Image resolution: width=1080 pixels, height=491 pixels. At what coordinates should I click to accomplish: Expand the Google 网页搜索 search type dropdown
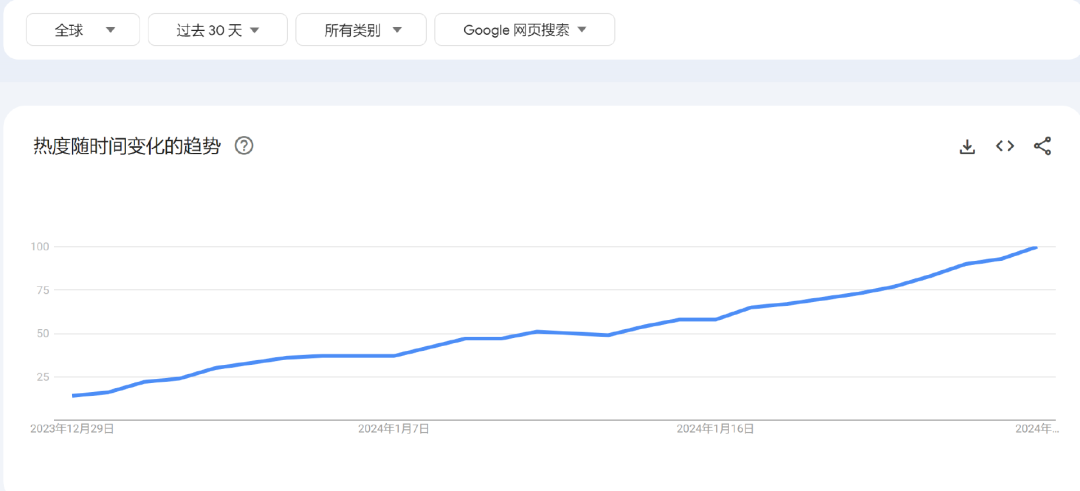point(524,30)
